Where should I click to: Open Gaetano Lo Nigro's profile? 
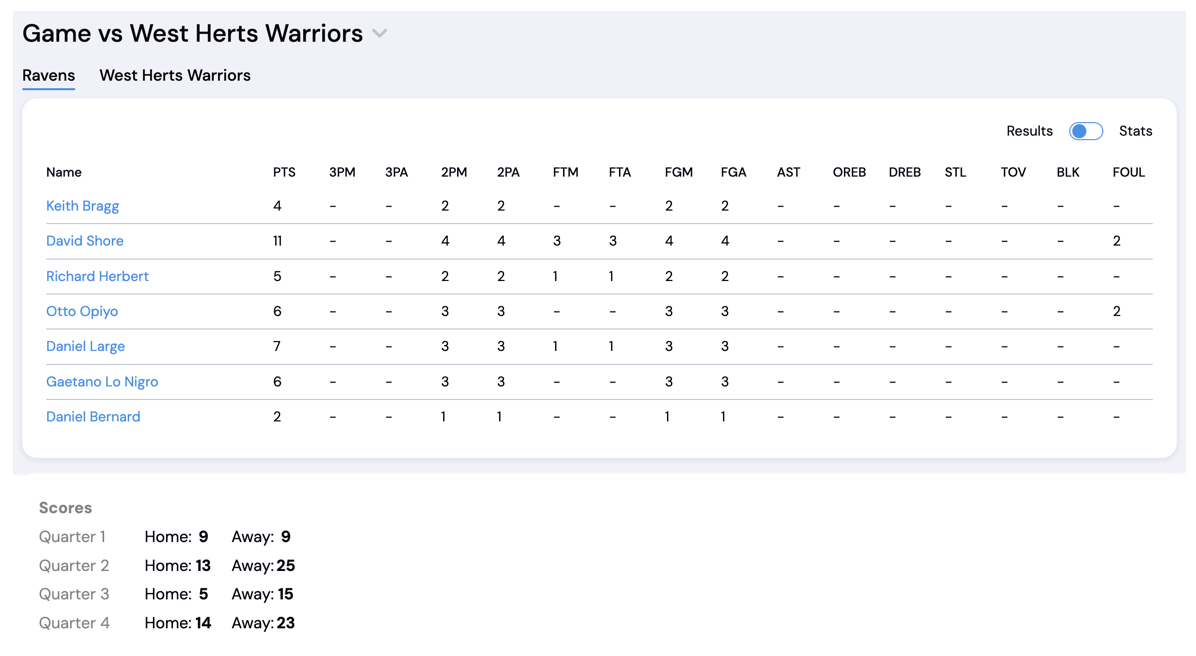102,381
